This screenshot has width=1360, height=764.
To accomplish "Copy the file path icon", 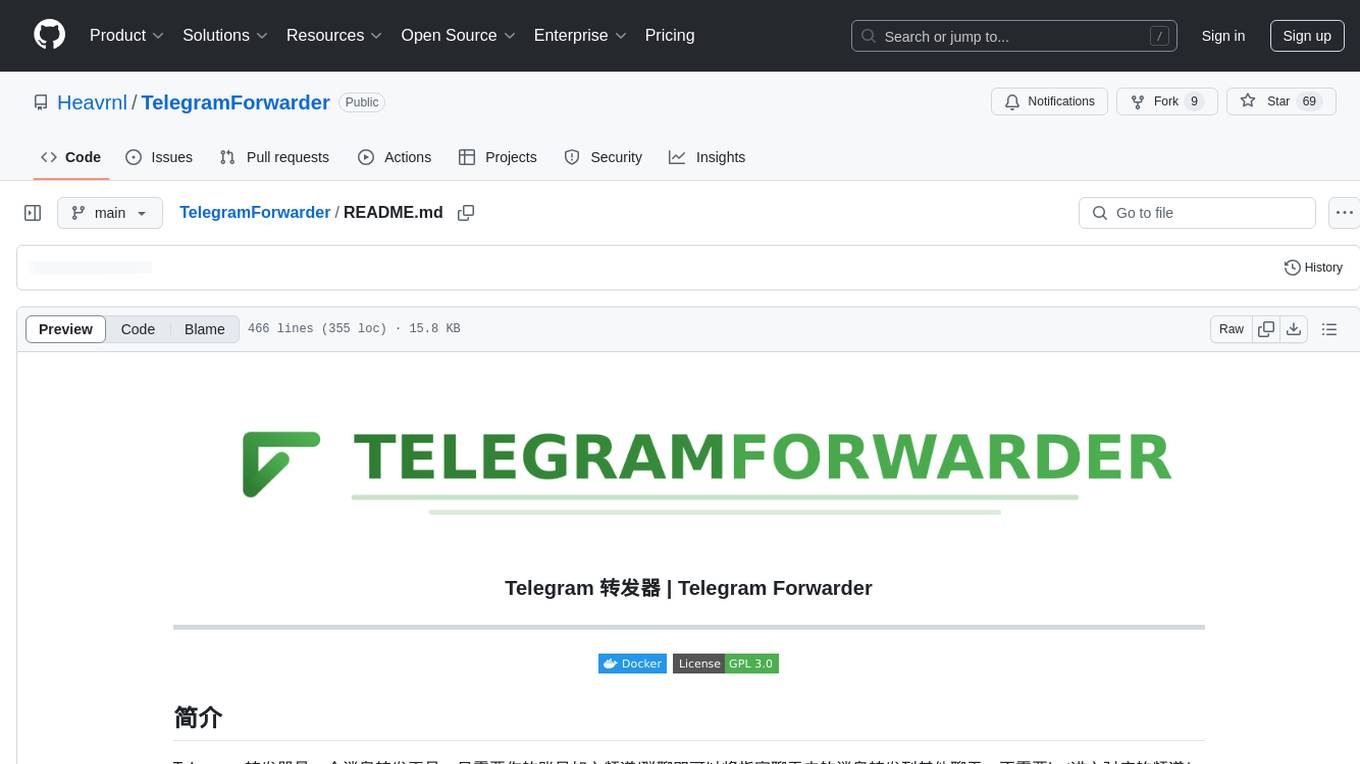I will click(x=465, y=213).
